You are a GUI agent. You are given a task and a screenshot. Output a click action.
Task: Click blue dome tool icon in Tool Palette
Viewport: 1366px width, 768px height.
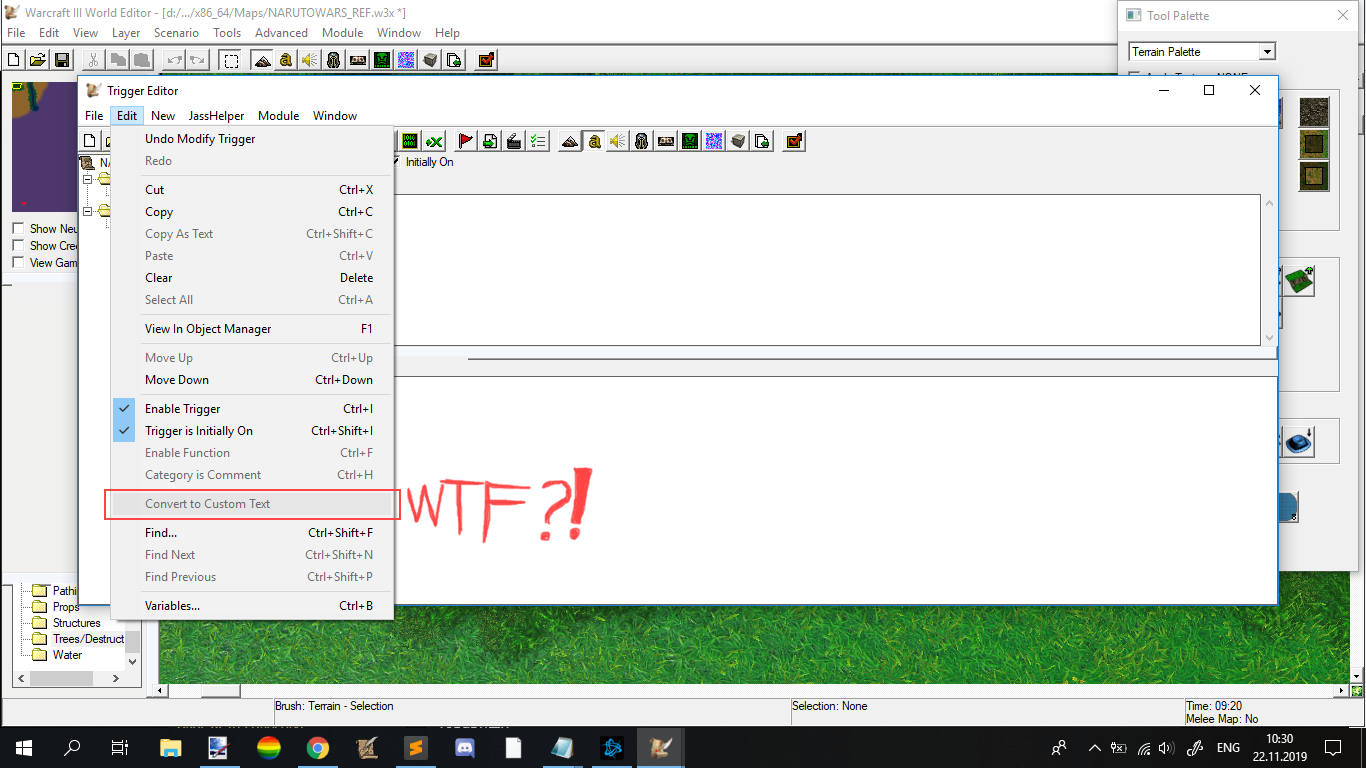click(x=1299, y=441)
